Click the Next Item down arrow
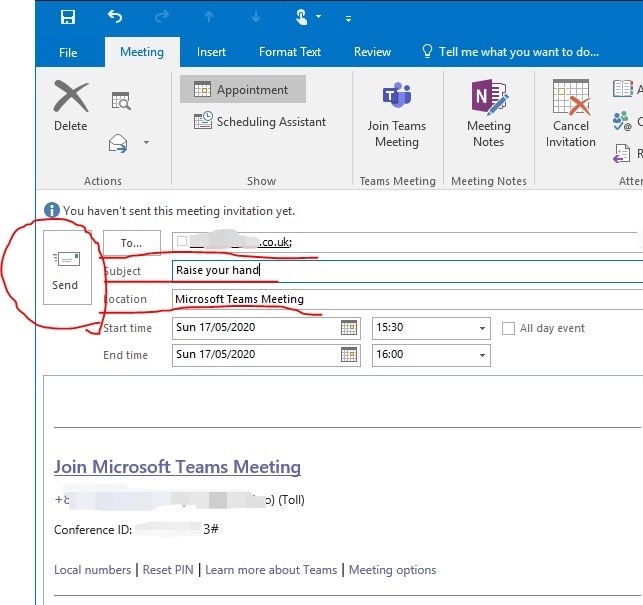The width and height of the screenshot is (643, 605). 255,17
